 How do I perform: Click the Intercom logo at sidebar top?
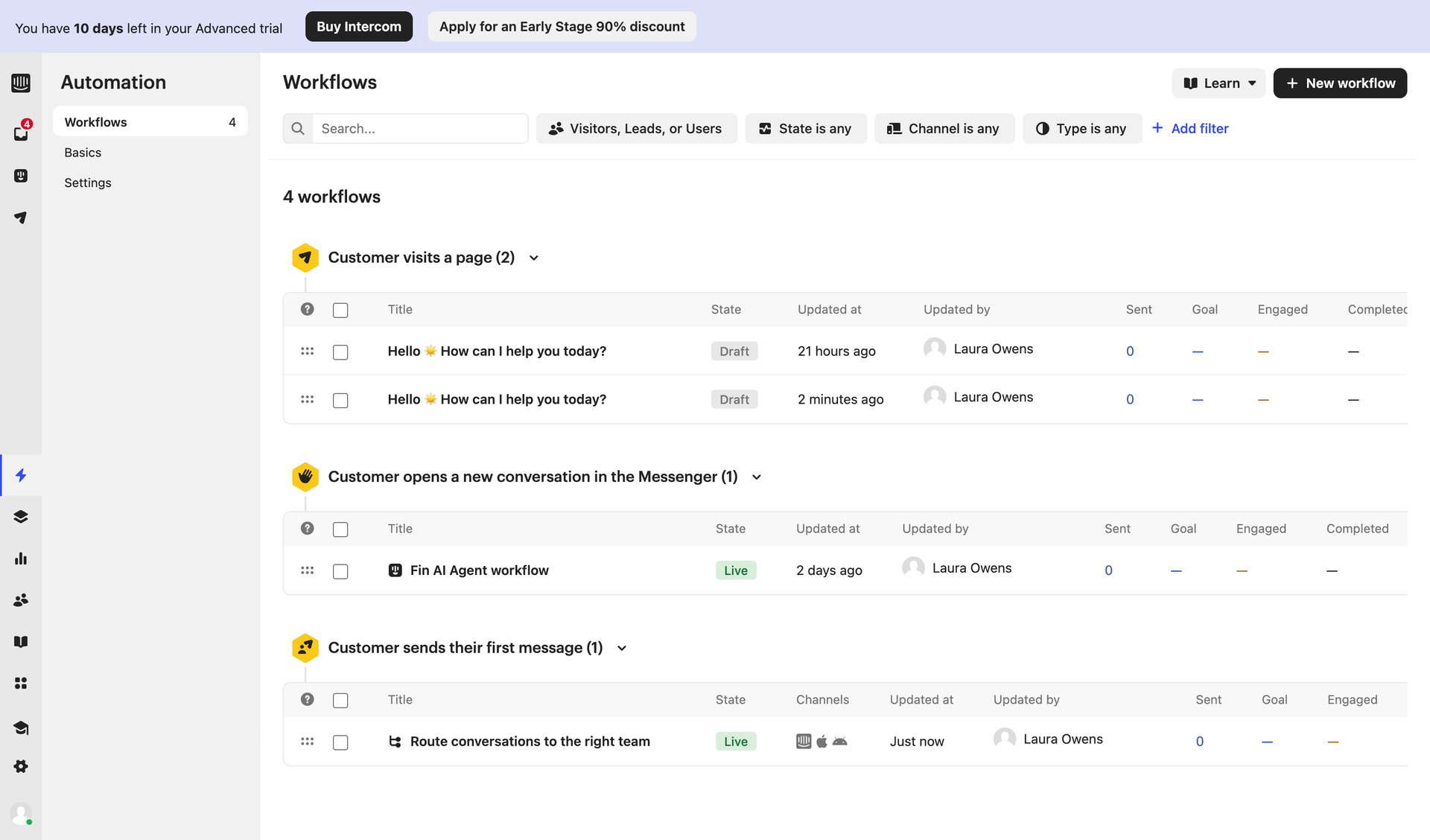coord(21,83)
